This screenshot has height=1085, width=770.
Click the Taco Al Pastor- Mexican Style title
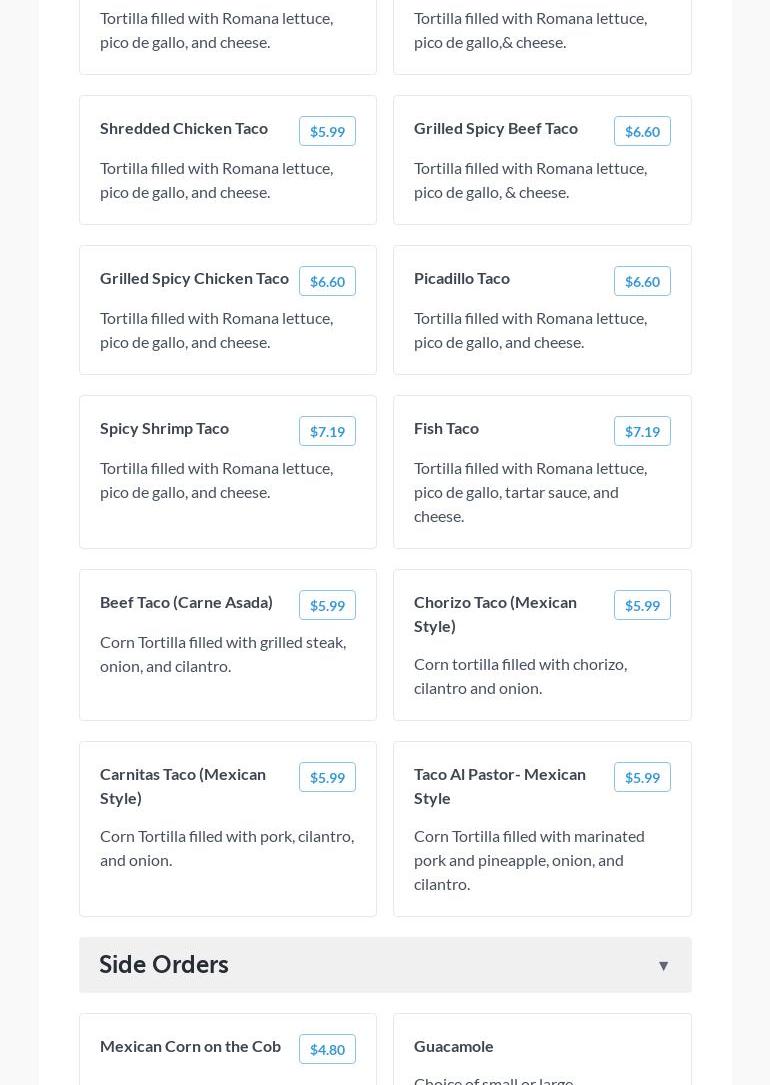tap(499, 786)
